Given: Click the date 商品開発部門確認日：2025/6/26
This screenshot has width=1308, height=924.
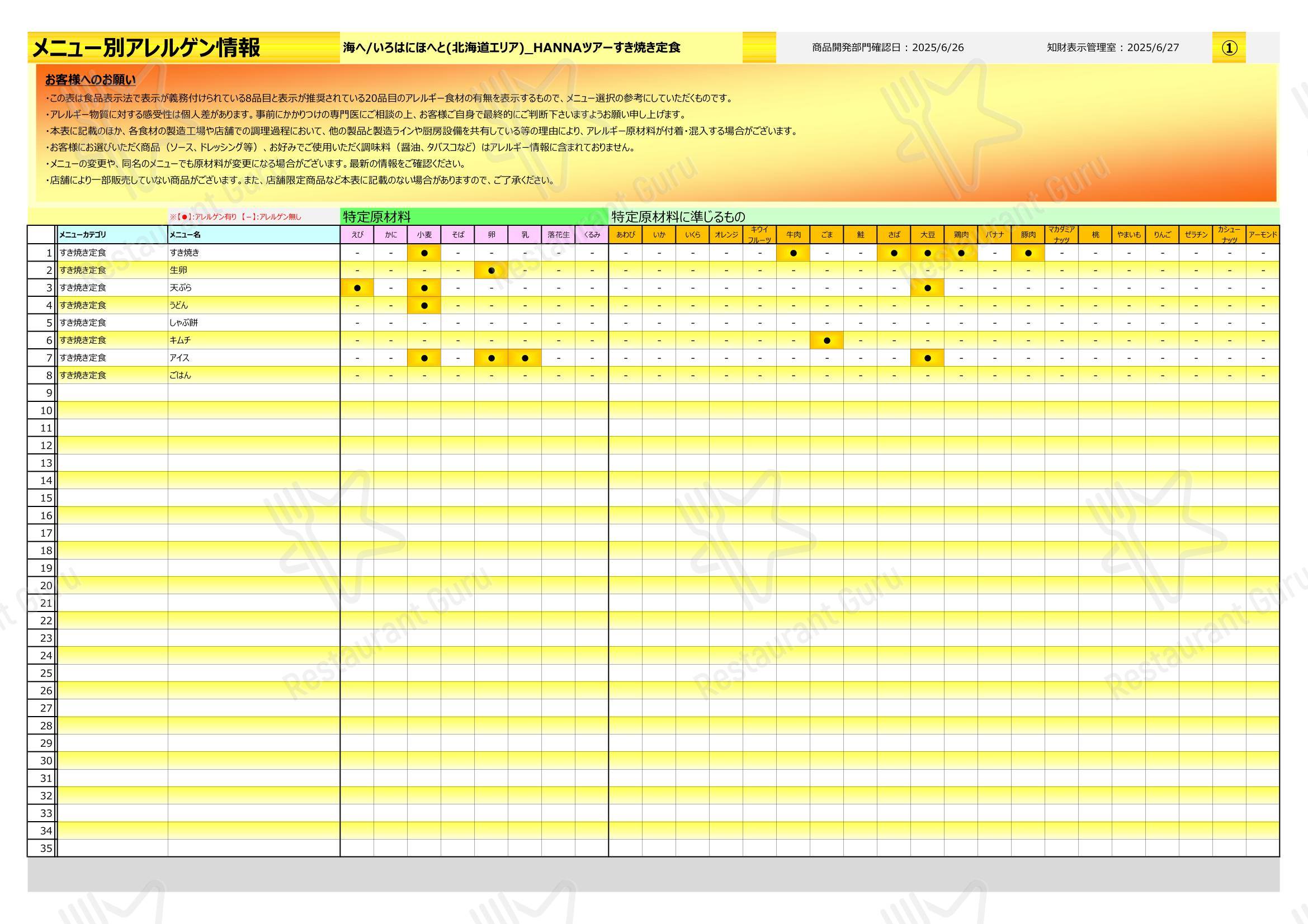Looking at the screenshot, I should 888,48.
